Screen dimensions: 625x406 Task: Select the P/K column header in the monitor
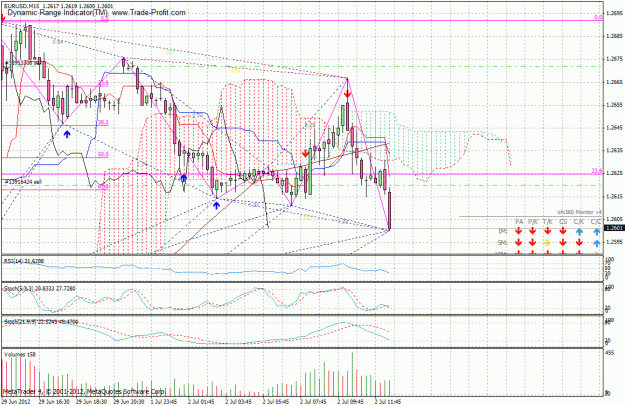(x=533, y=222)
